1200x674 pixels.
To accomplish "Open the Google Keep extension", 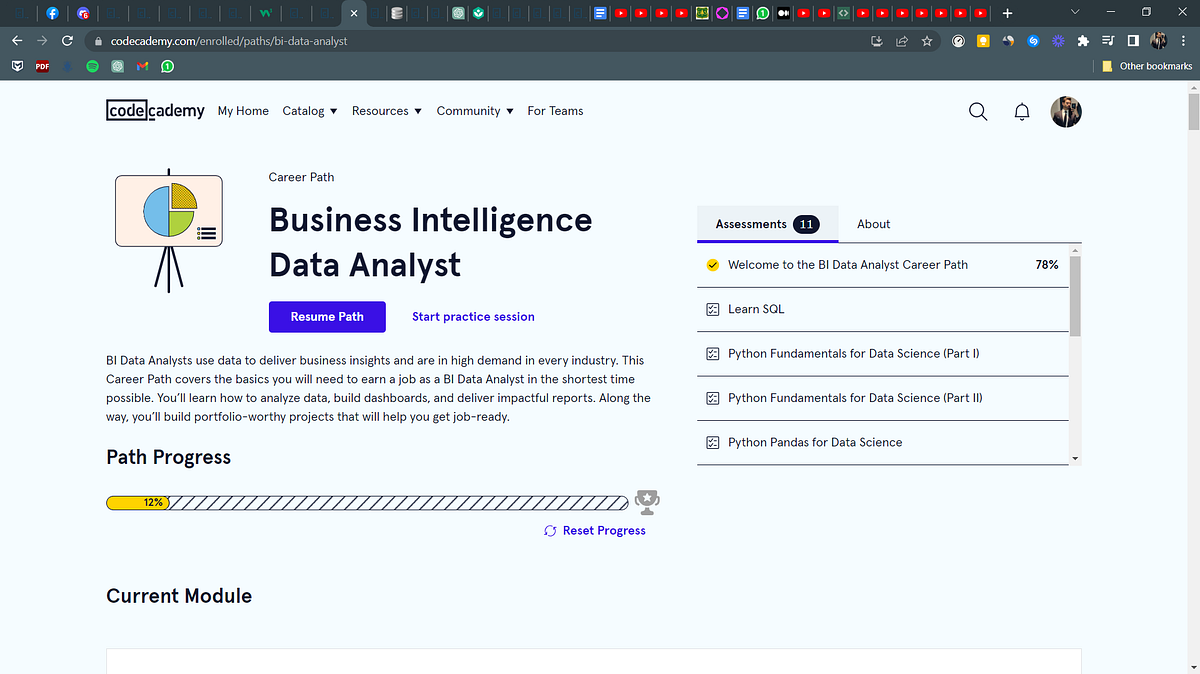I will (x=983, y=41).
